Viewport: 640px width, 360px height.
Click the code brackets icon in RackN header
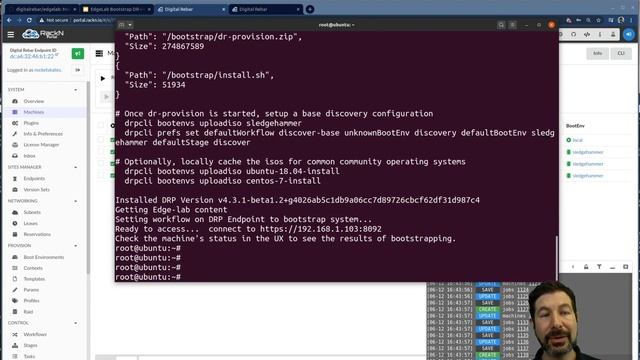(587, 34)
